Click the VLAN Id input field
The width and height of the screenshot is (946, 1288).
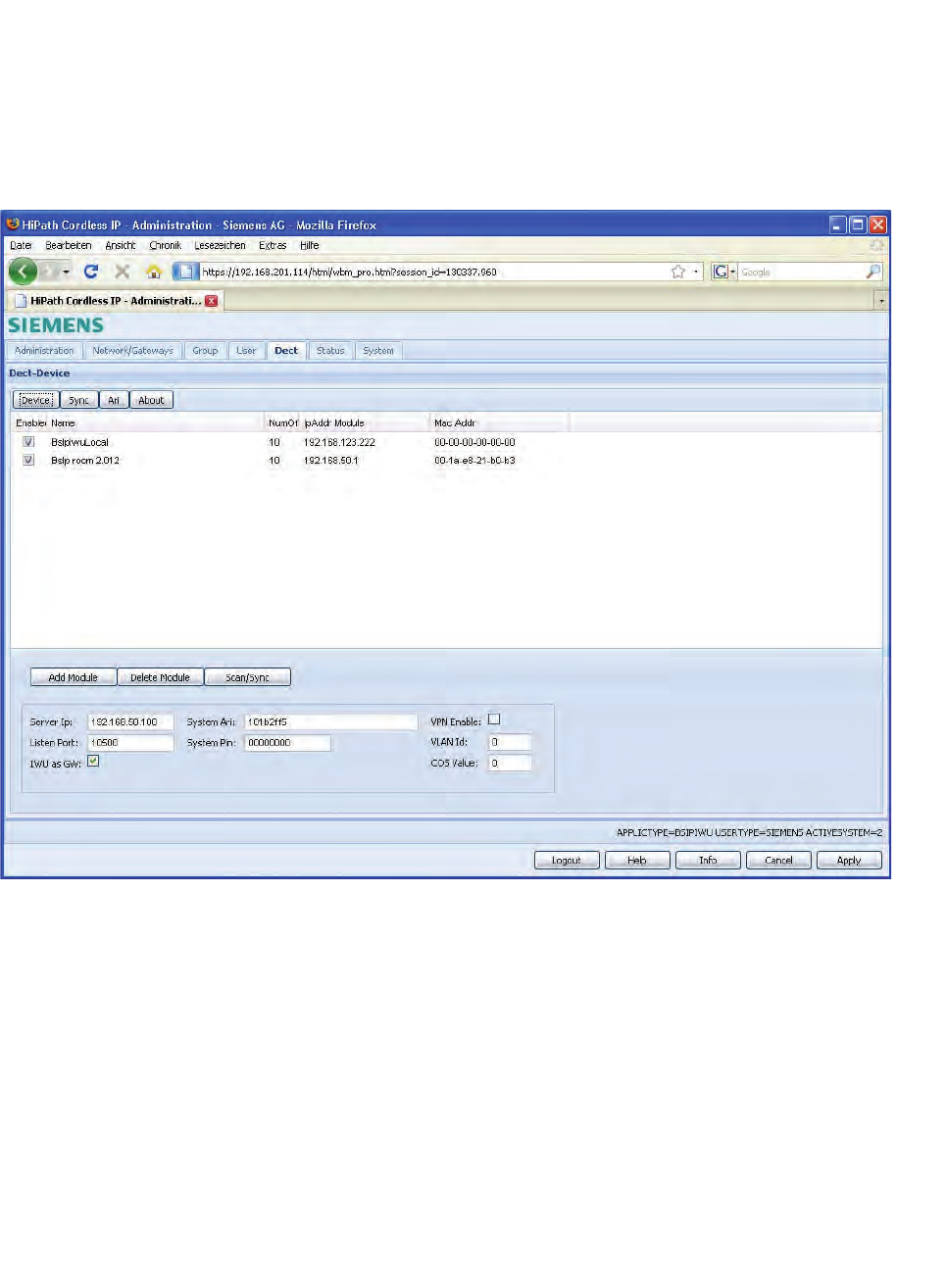[510, 742]
